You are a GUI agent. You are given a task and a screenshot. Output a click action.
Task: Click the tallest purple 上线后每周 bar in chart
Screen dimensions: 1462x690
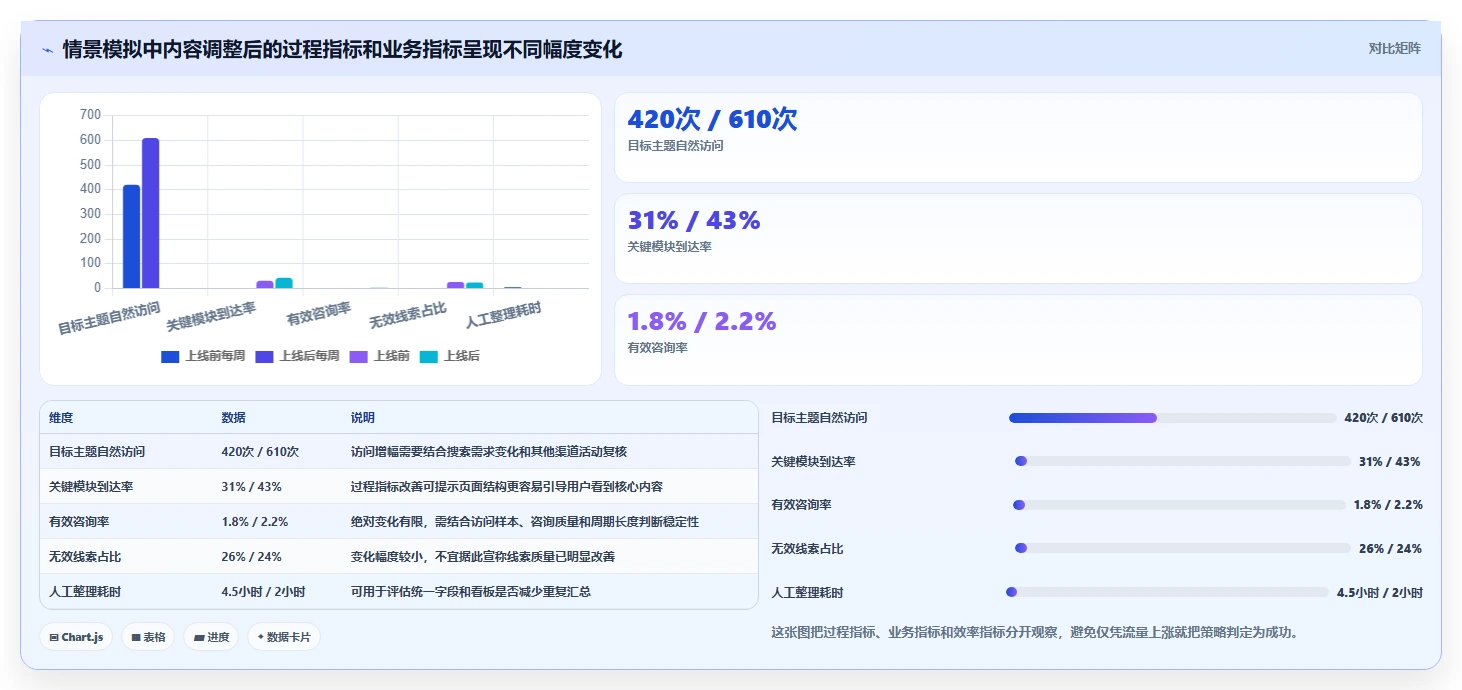click(150, 213)
